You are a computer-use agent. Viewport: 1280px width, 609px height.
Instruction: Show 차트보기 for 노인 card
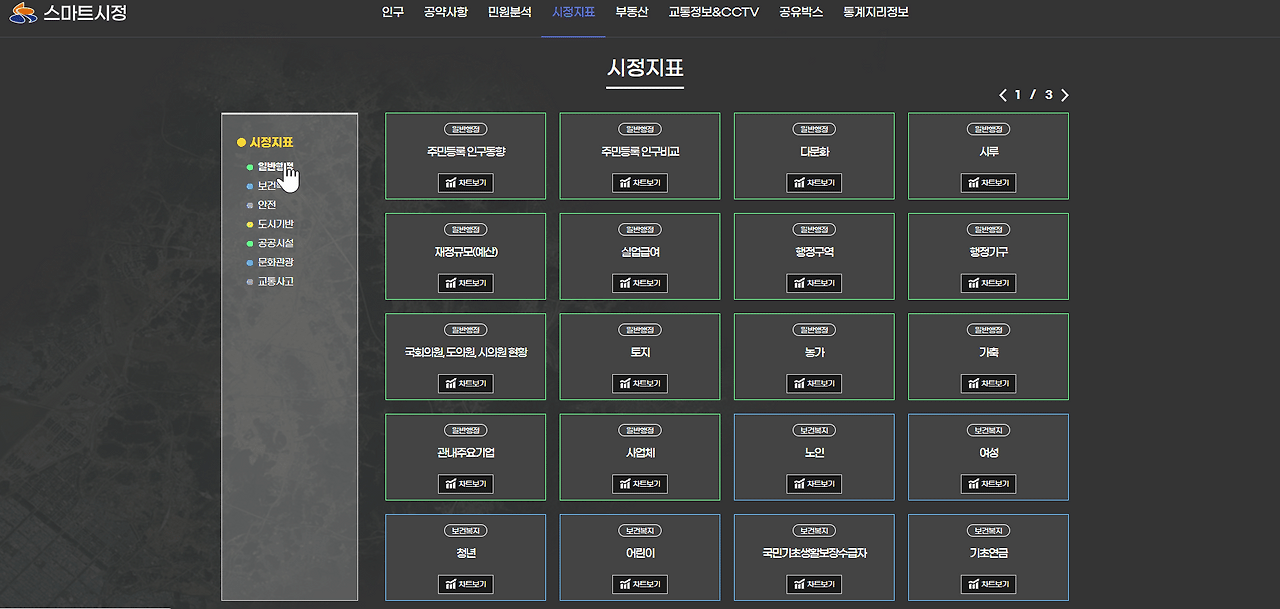coord(814,484)
